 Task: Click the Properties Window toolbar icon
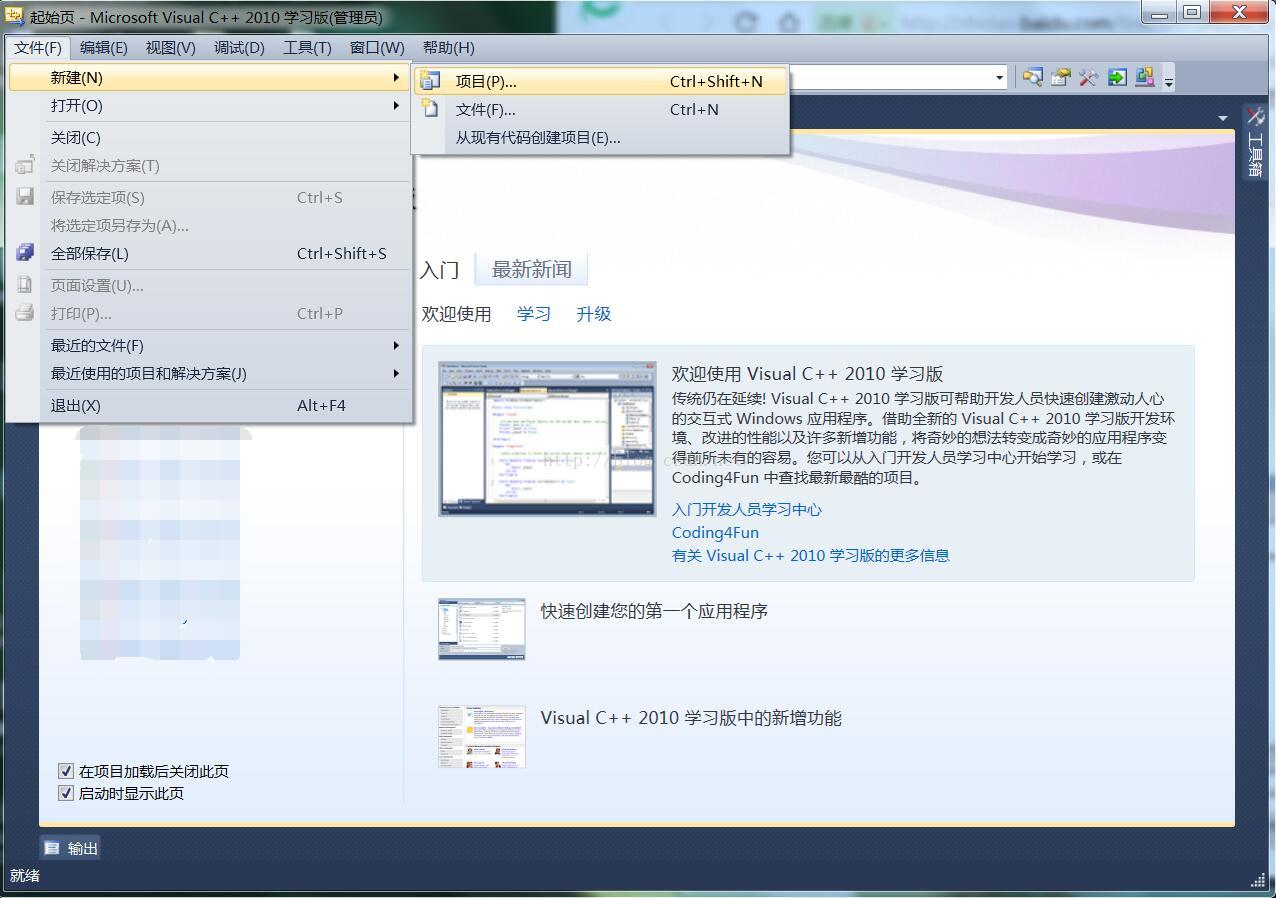coord(1061,77)
